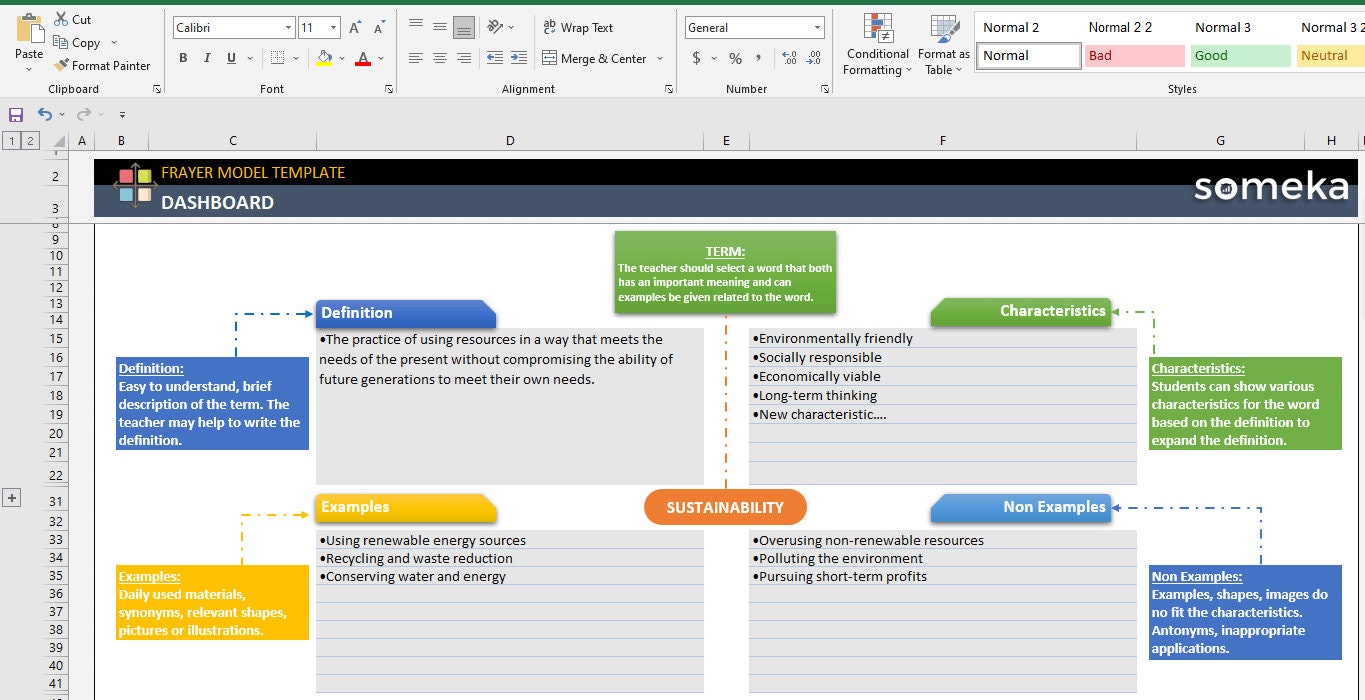Apply the Normal cell style

click(x=1029, y=55)
